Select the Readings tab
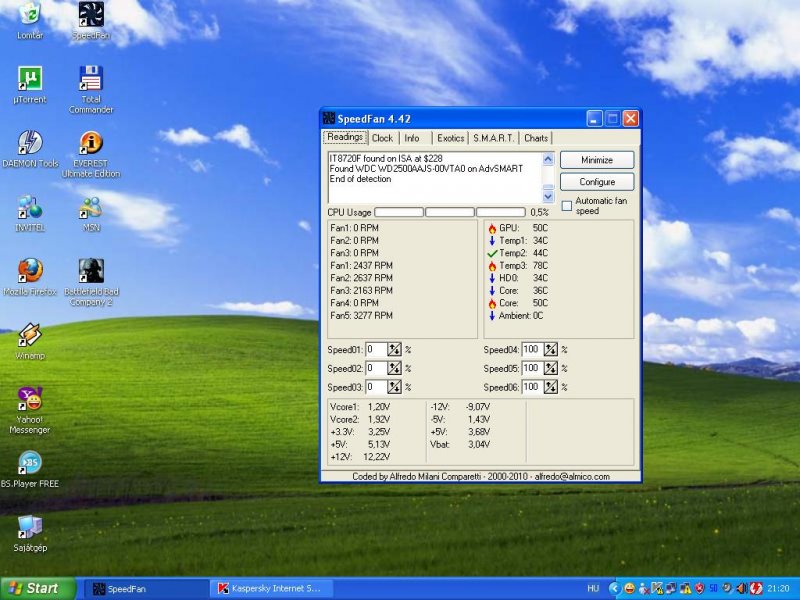 [345, 137]
